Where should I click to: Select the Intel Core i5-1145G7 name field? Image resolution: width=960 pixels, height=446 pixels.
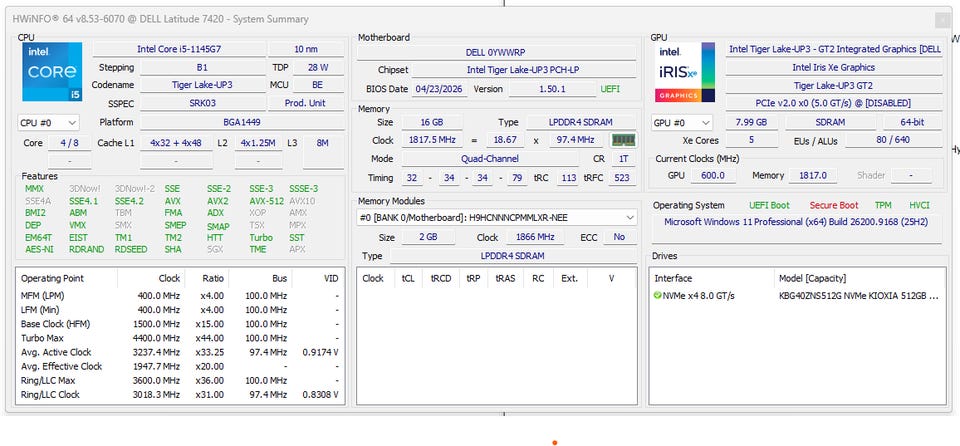click(x=179, y=49)
